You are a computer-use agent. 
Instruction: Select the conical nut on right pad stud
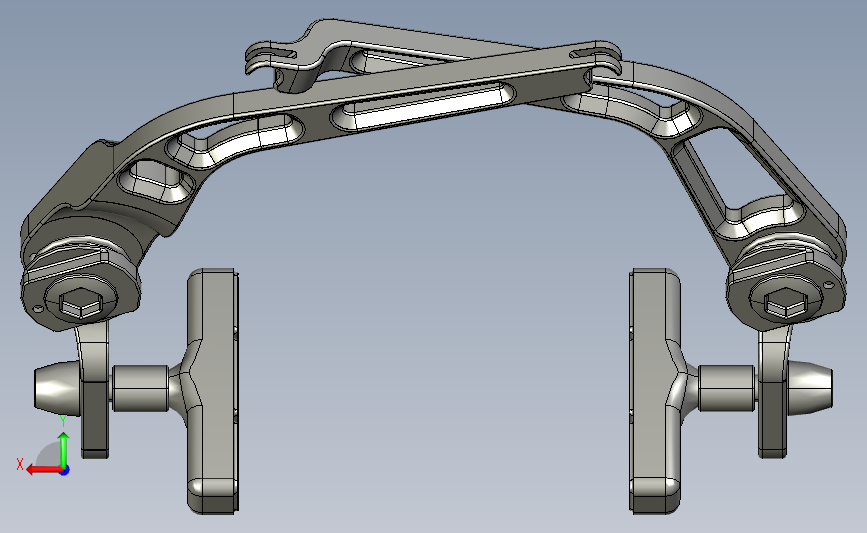[809, 386]
